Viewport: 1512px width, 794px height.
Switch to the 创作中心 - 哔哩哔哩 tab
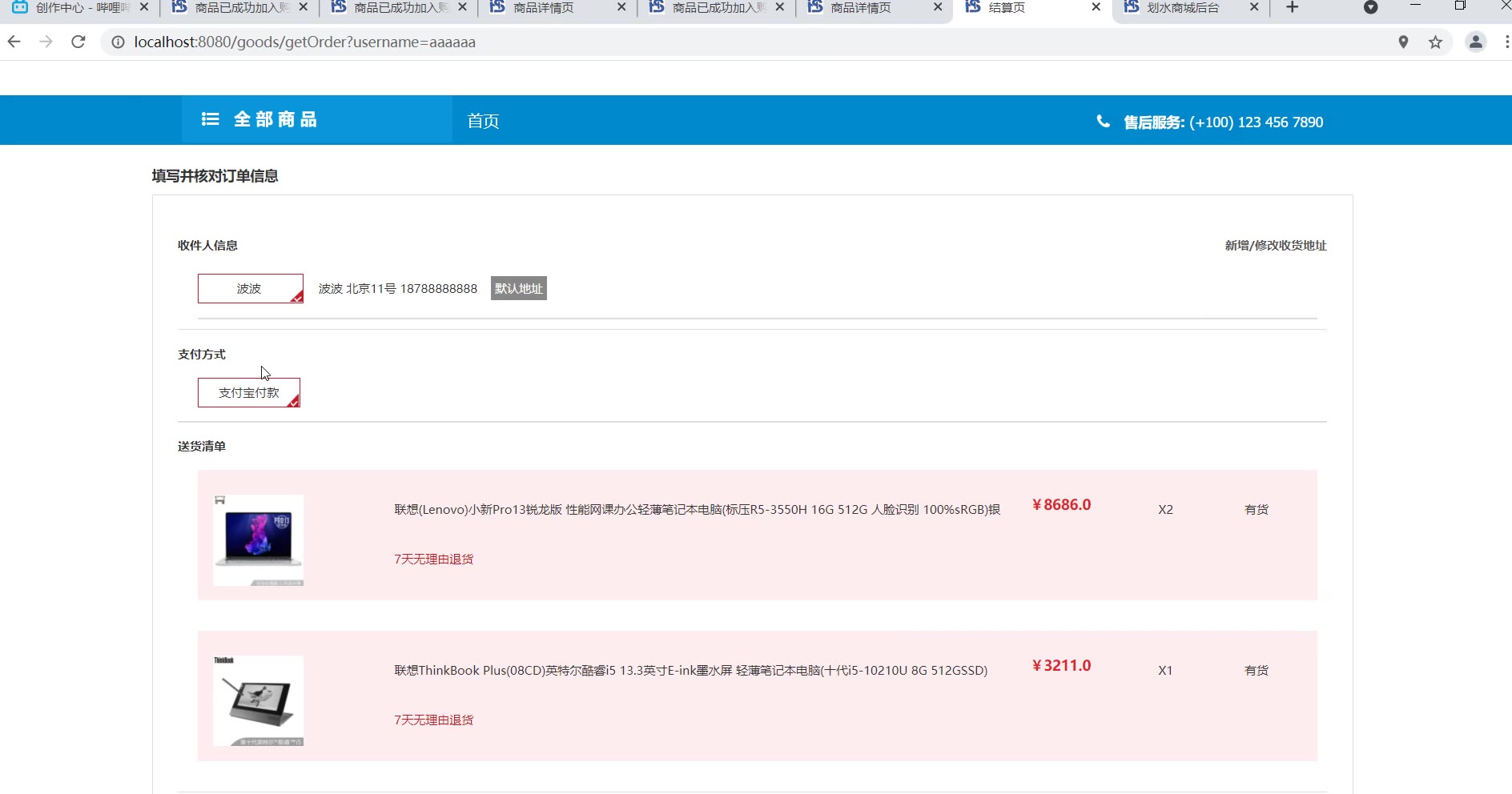(x=80, y=8)
